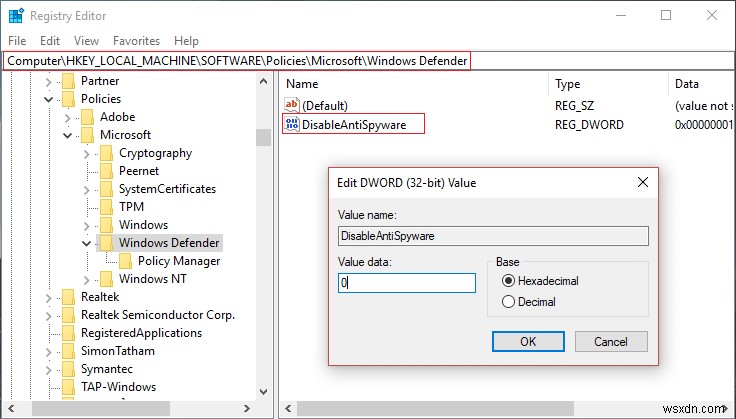The image size is (736, 419).
Task: Click the (Default) string value icon
Action: [x=292, y=104]
